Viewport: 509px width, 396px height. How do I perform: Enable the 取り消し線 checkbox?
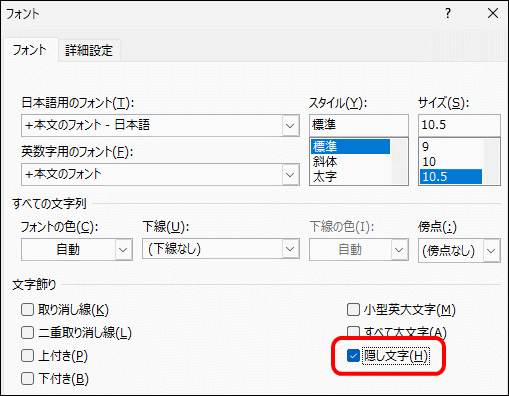(x=27, y=310)
